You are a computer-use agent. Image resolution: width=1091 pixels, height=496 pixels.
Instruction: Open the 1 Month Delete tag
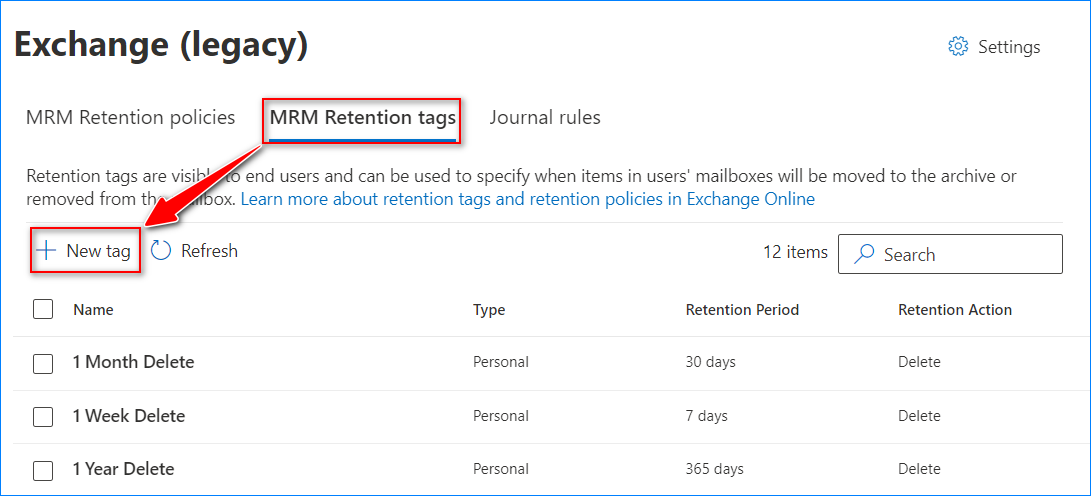133,362
